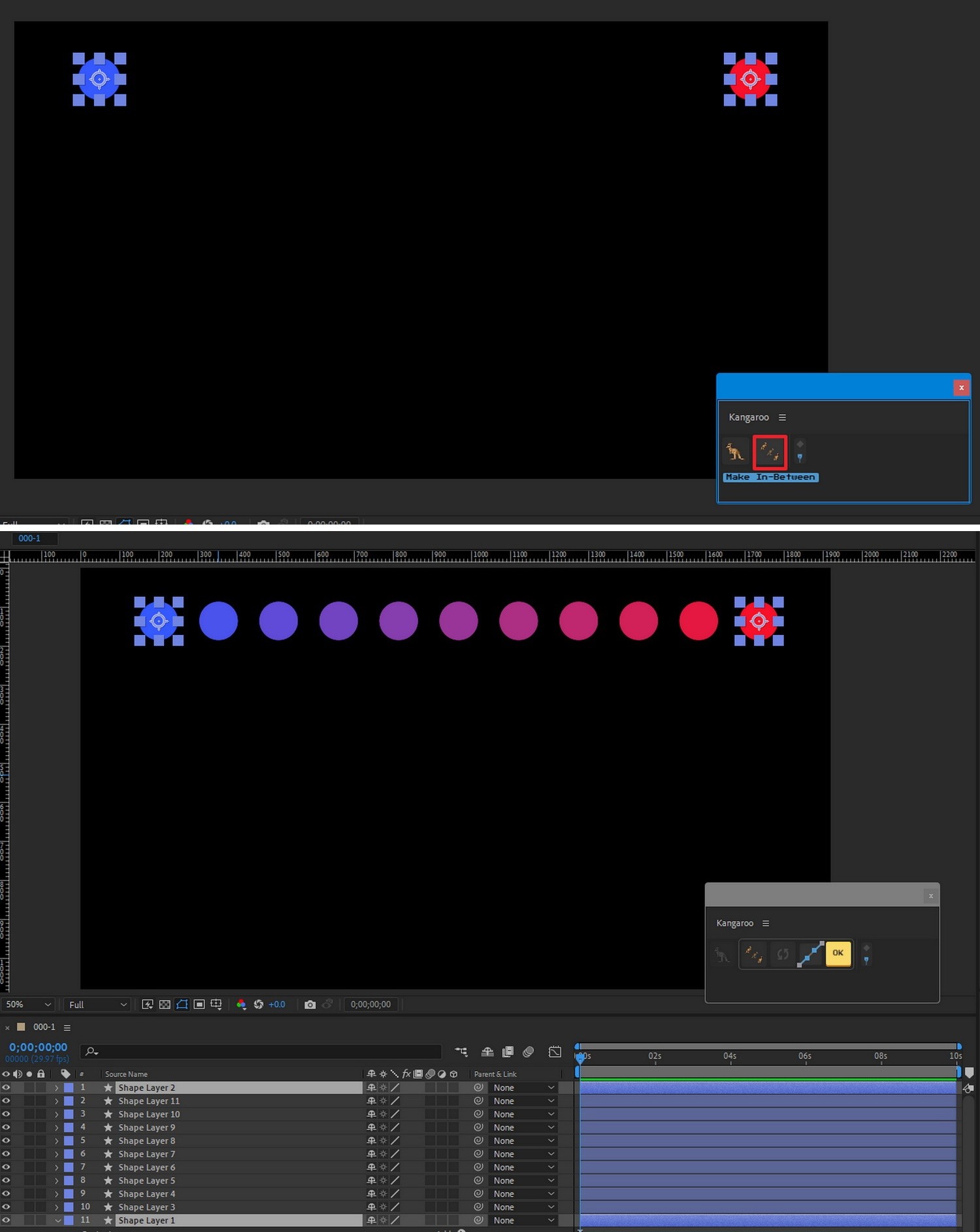The height and width of the screenshot is (1232, 980).
Task: Click the collapse transformations sun icon on Shape Layer 9
Action: [383, 1127]
